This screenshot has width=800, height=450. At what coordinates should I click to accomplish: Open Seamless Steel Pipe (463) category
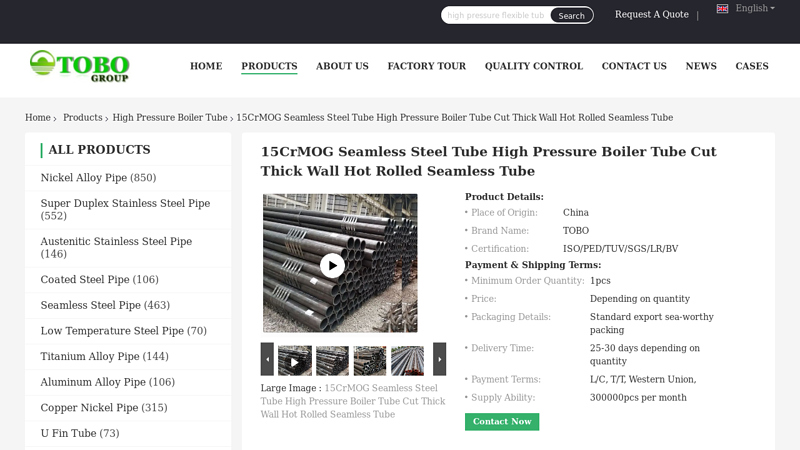click(105, 305)
